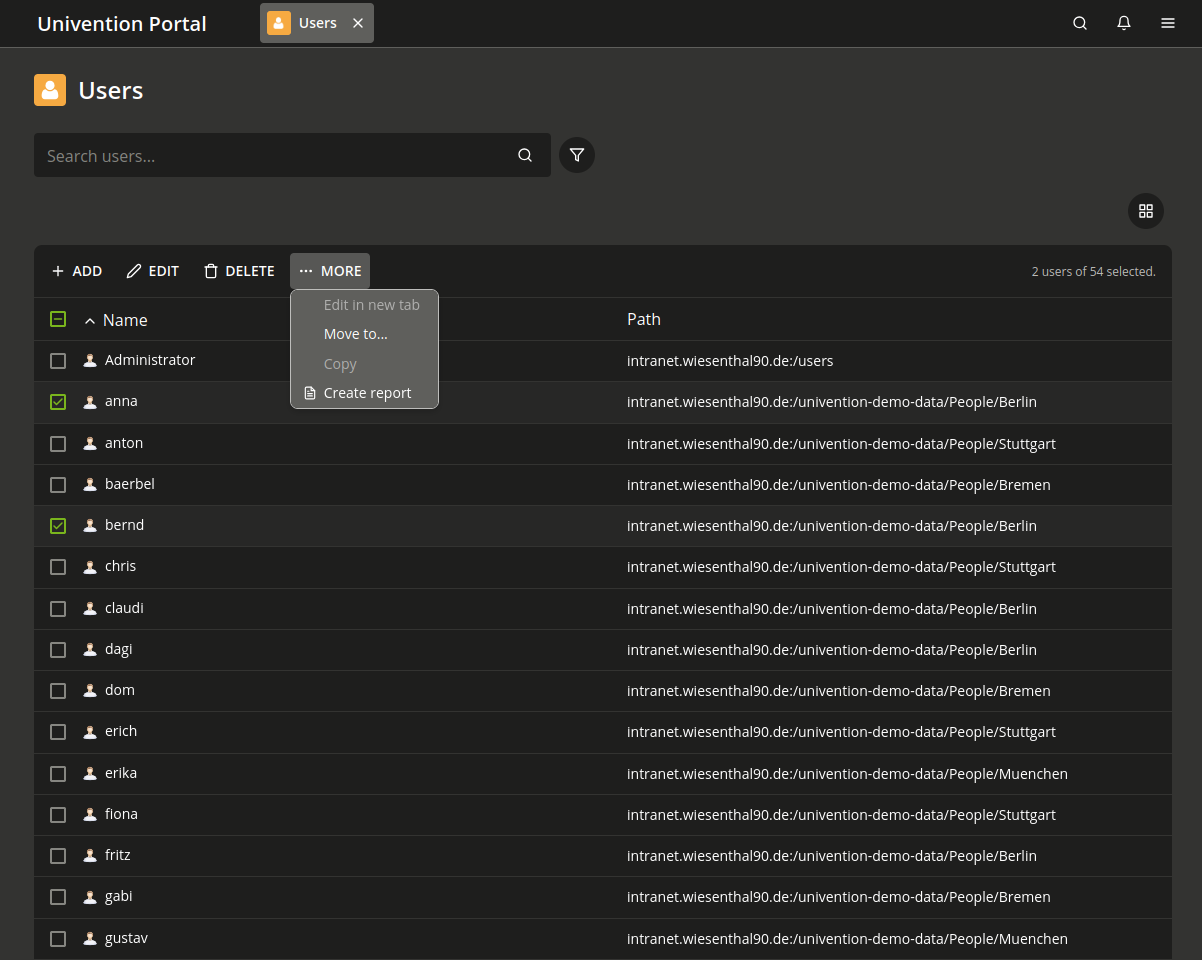1202x960 pixels.
Task: Click path of fiona ending People/Stuttgart
Action: [841, 815]
